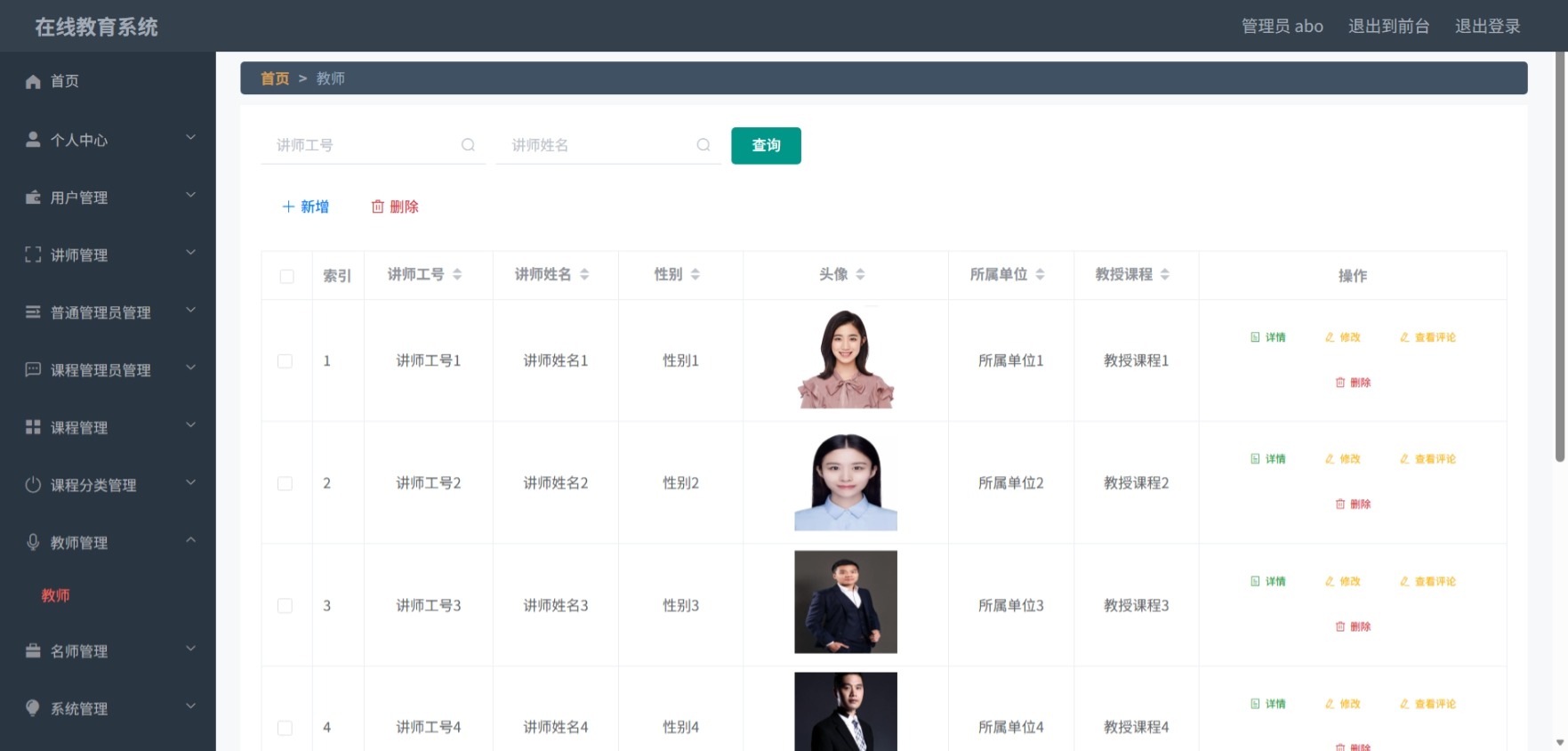Image resolution: width=1568 pixels, height=751 pixels.
Task: Click the avatar photo of 讲师姓名1
Action: [846, 359]
